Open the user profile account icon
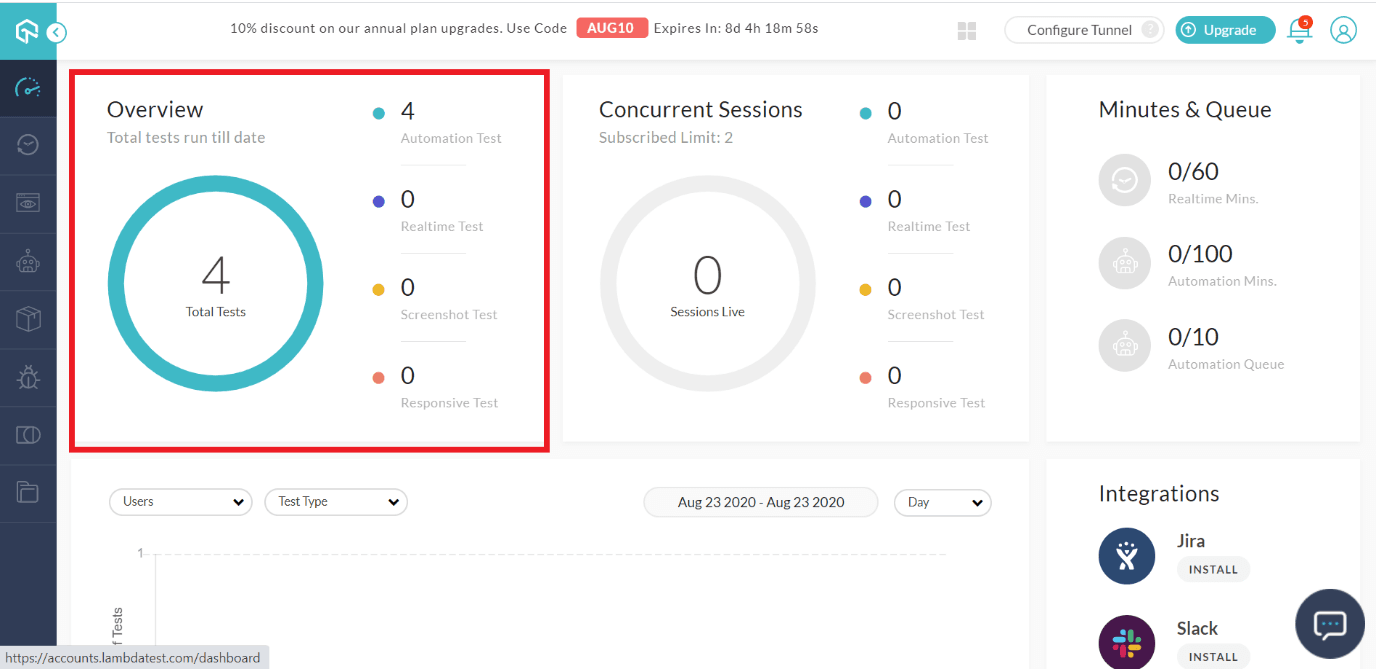The height and width of the screenshot is (669, 1376). point(1343,31)
